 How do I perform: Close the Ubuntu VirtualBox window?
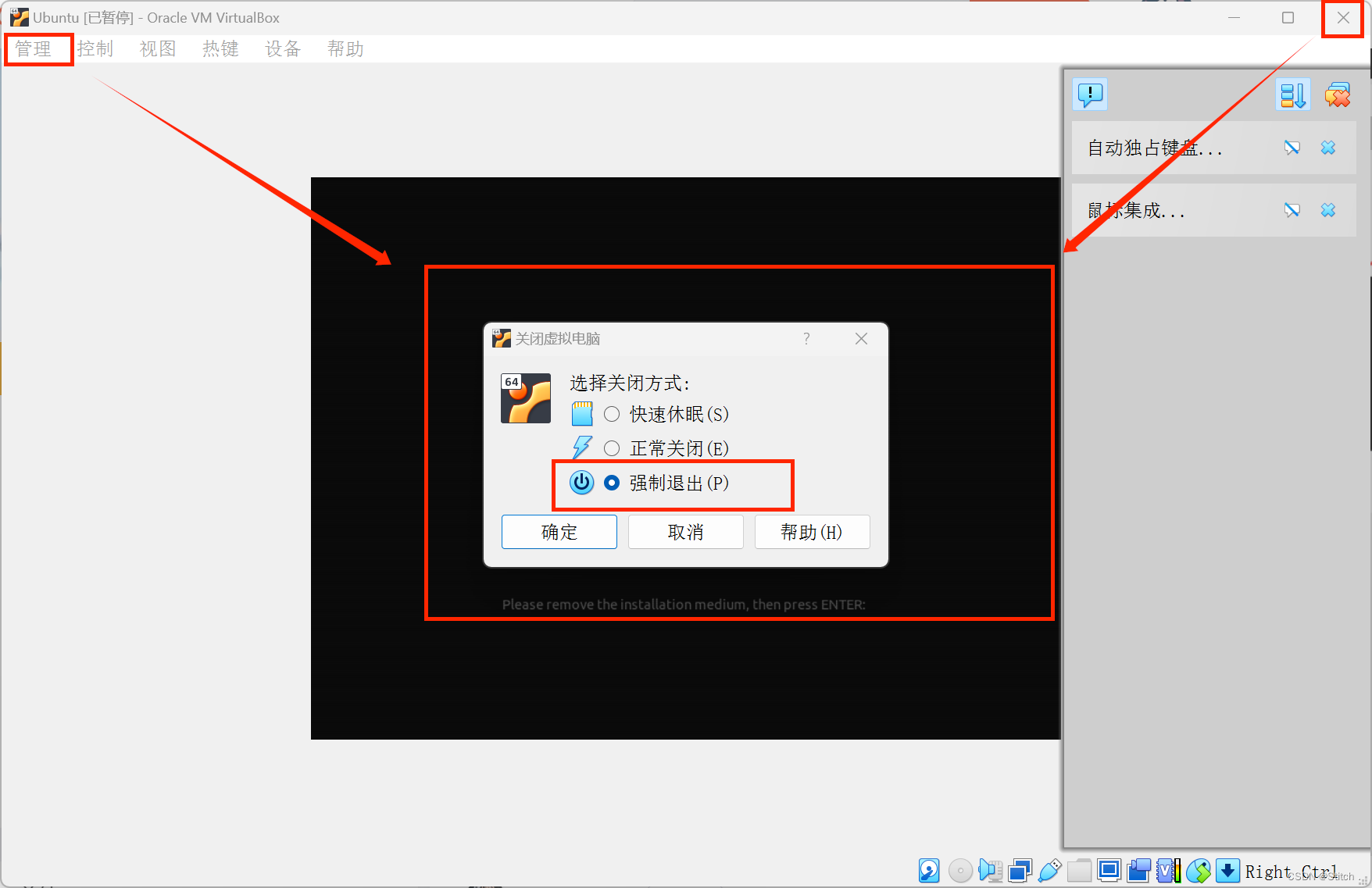click(x=1343, y=18)
